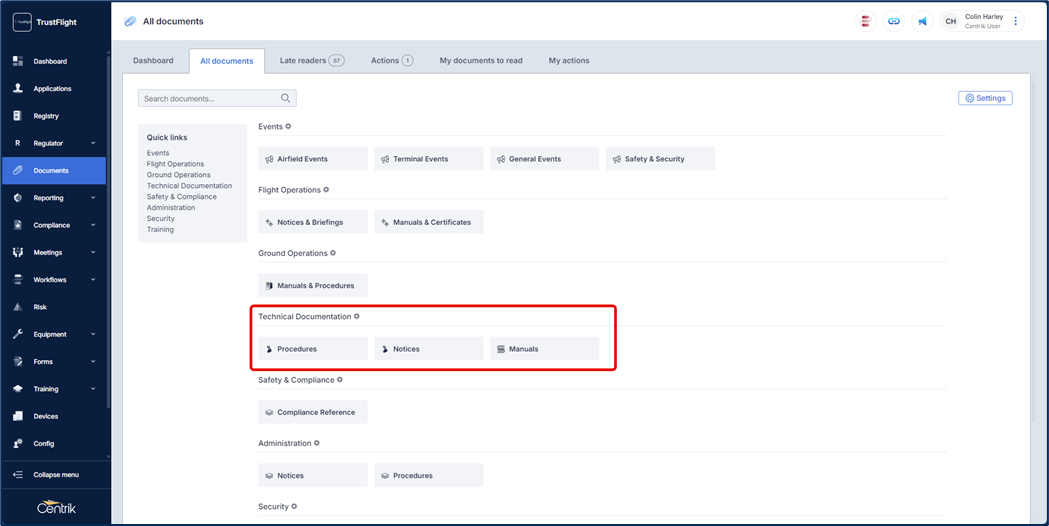The image size is (1049, 526).
Task: Open the Airfield Events folder
Action: click(x=313, y=159)
